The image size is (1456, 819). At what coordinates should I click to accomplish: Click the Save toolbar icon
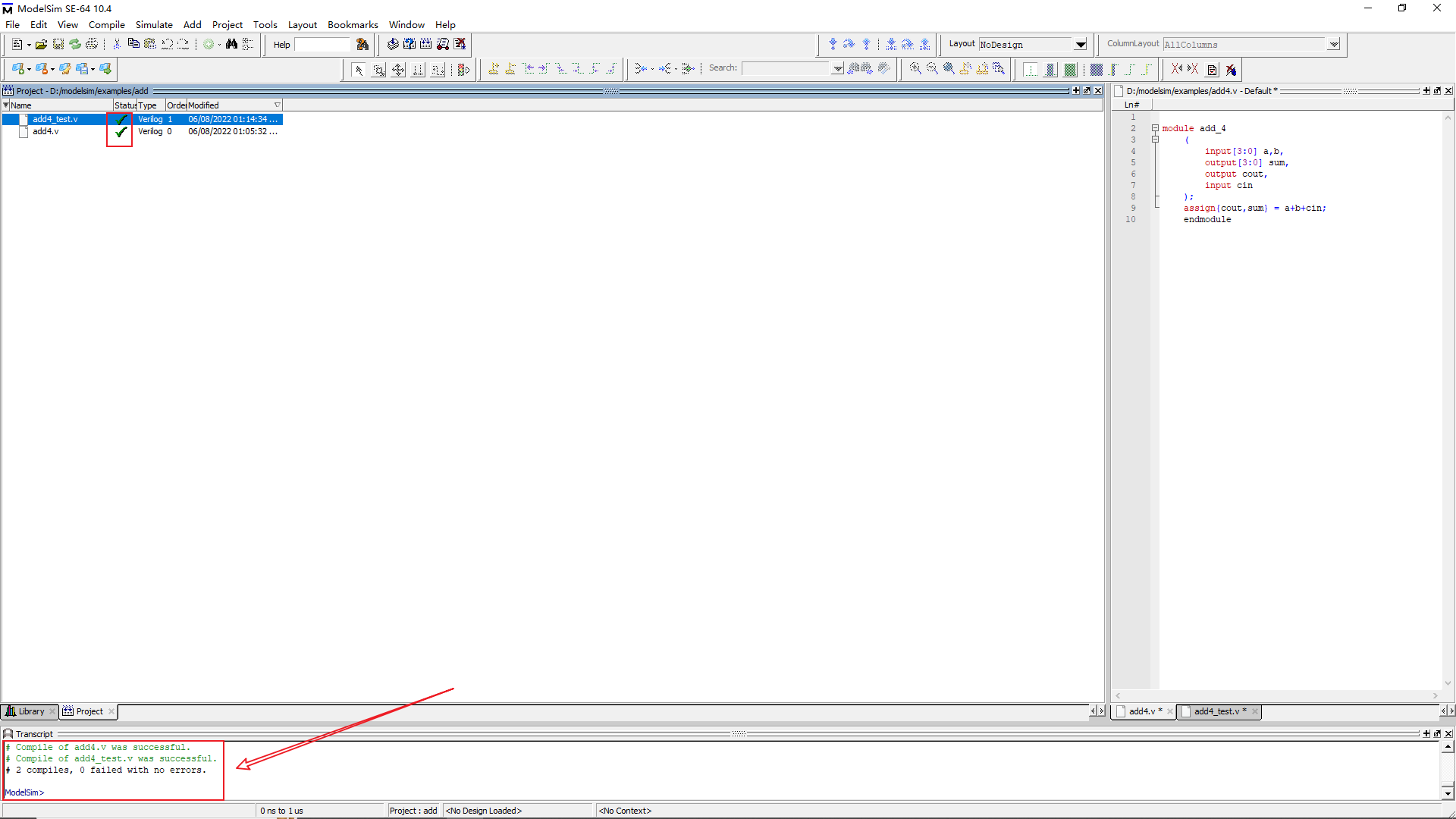pos(58,45)
